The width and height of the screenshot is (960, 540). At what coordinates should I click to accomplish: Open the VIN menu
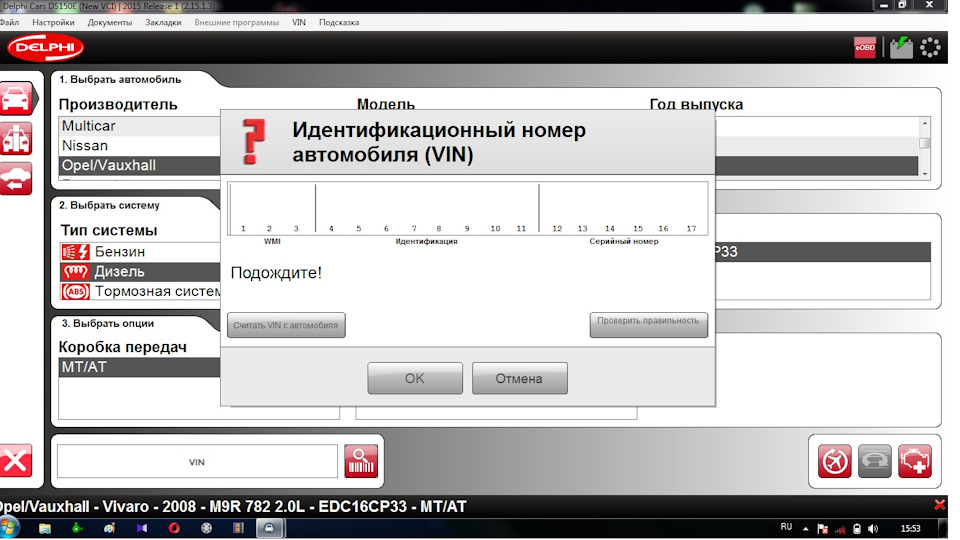(x=299, y=22)
